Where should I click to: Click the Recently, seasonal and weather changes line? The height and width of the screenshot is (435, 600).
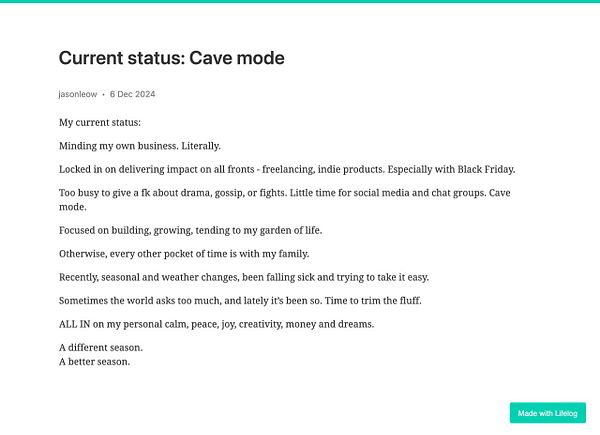coord(244,277)
